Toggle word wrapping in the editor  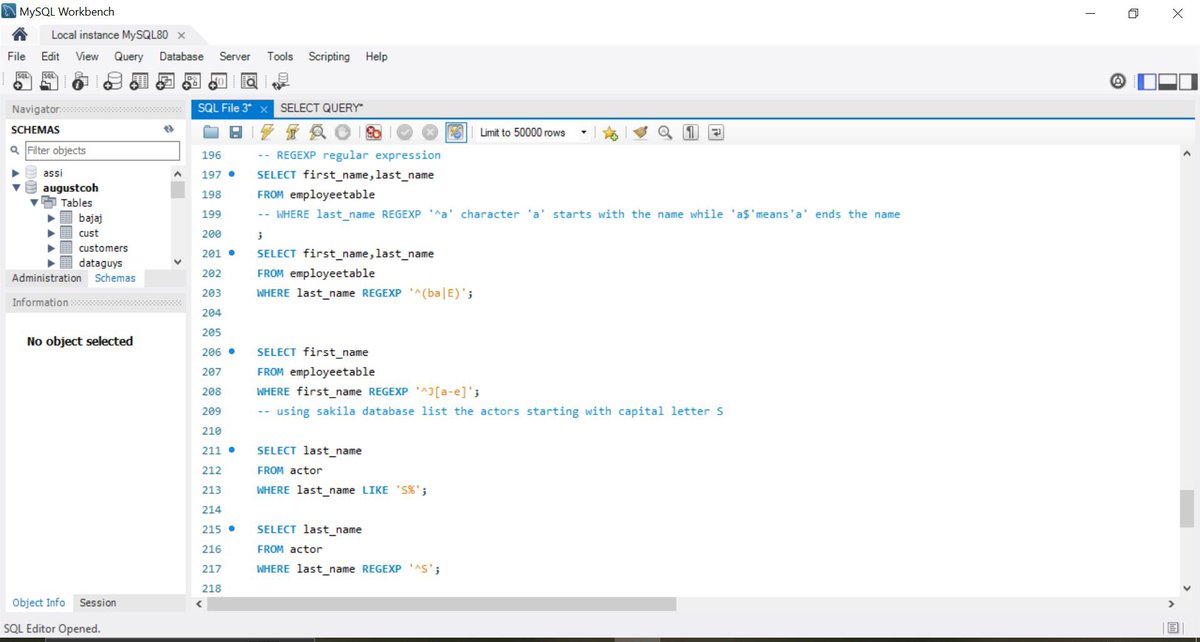[717, 131]
